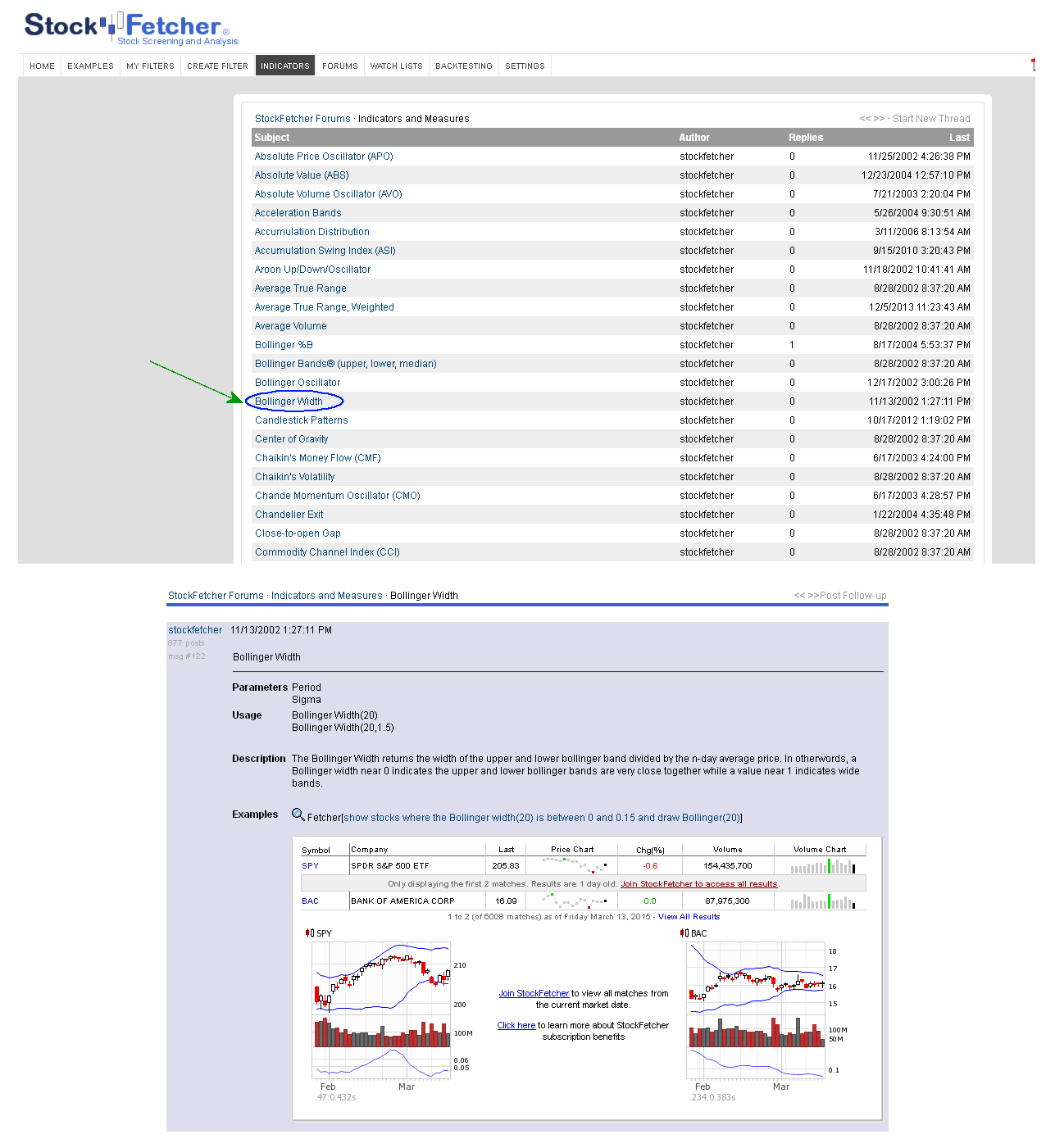The image size is (1046, 1148).
Task: Open Chandelier Exit thread
Action: pos(289,515)
